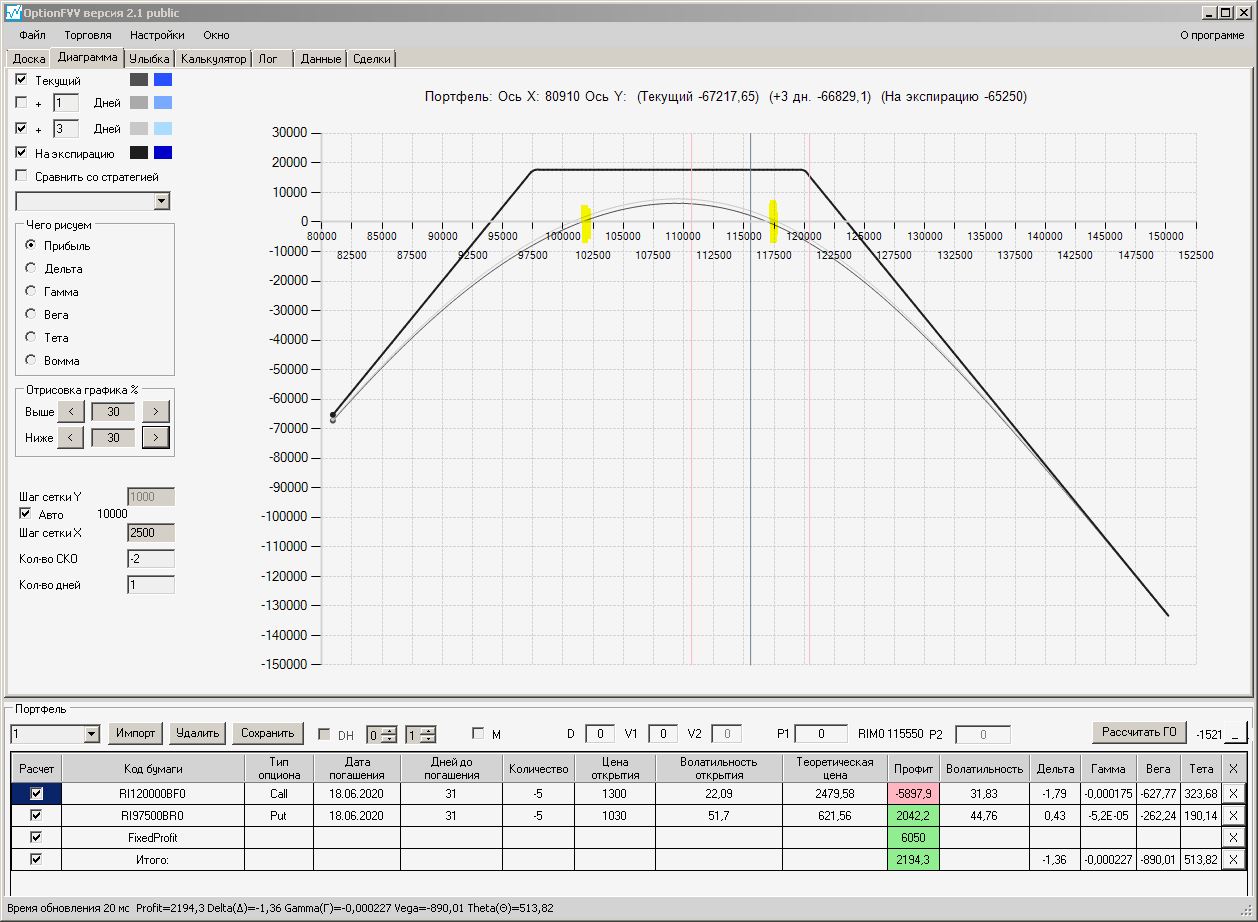The image size is (1258, 922).
Task: Click the DH first spinner control
Action: coord(382,734)
